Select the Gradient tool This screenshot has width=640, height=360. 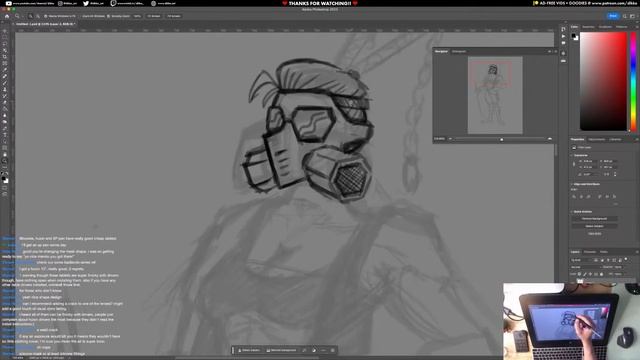tap(5, 109)
